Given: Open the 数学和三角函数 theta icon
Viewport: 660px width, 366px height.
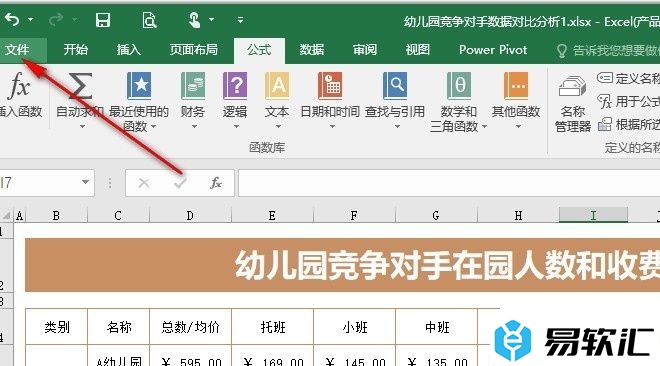Looking at the screenshot, I should (x=459, y=85).
